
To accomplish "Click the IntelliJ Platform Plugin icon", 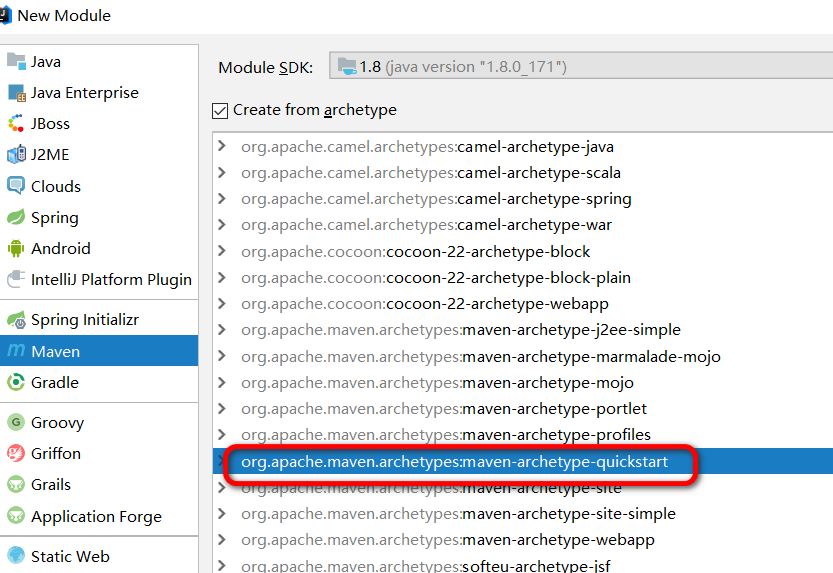I will click(x=16, y=279).
